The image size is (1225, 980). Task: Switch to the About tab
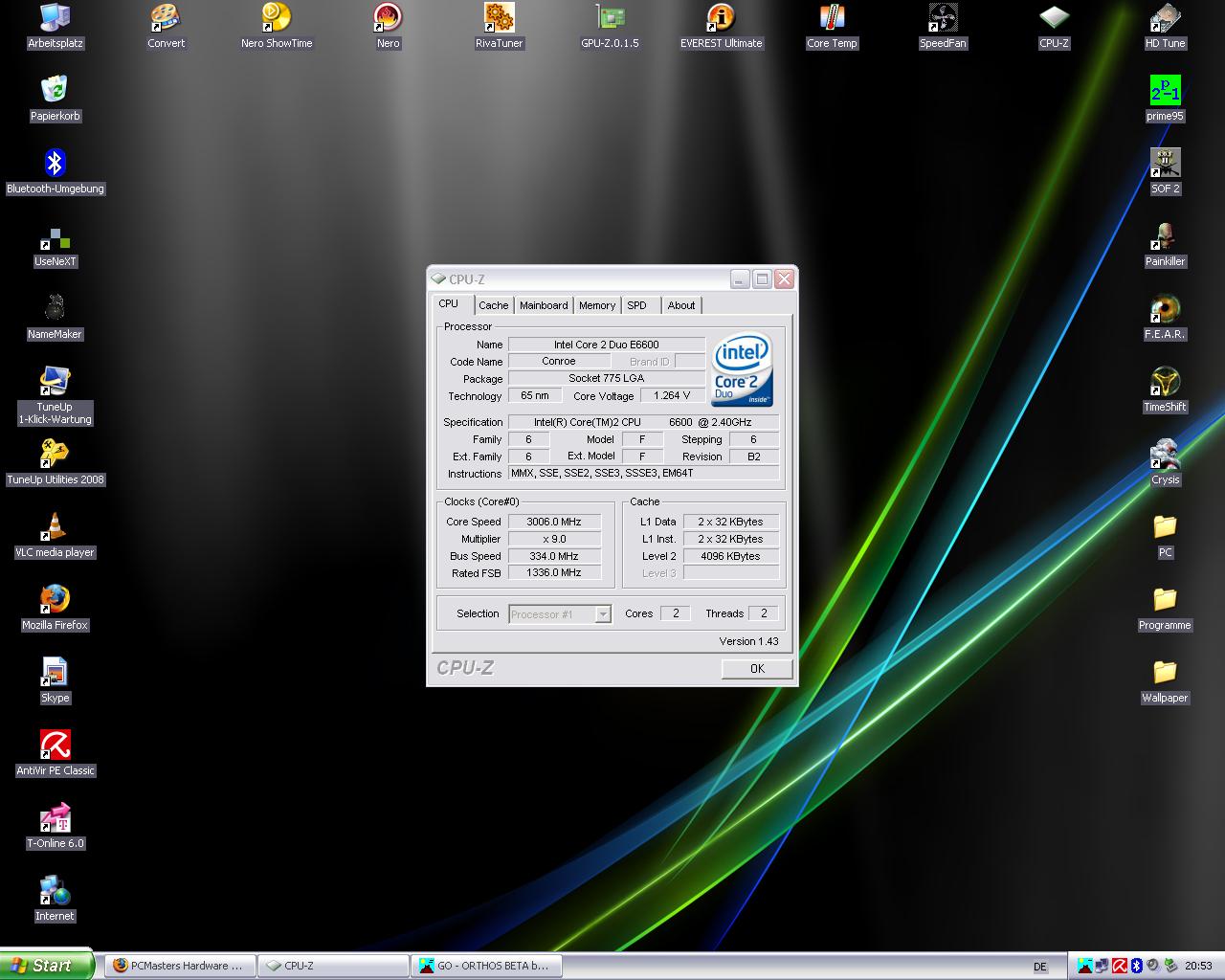681,305
